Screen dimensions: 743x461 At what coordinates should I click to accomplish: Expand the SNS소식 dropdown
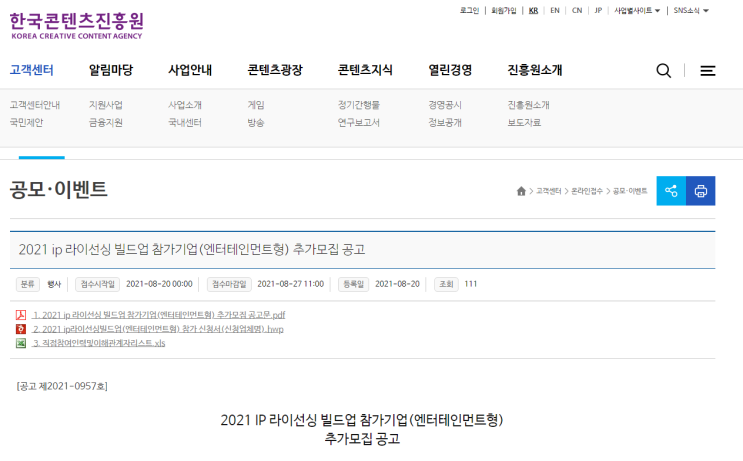691,10
